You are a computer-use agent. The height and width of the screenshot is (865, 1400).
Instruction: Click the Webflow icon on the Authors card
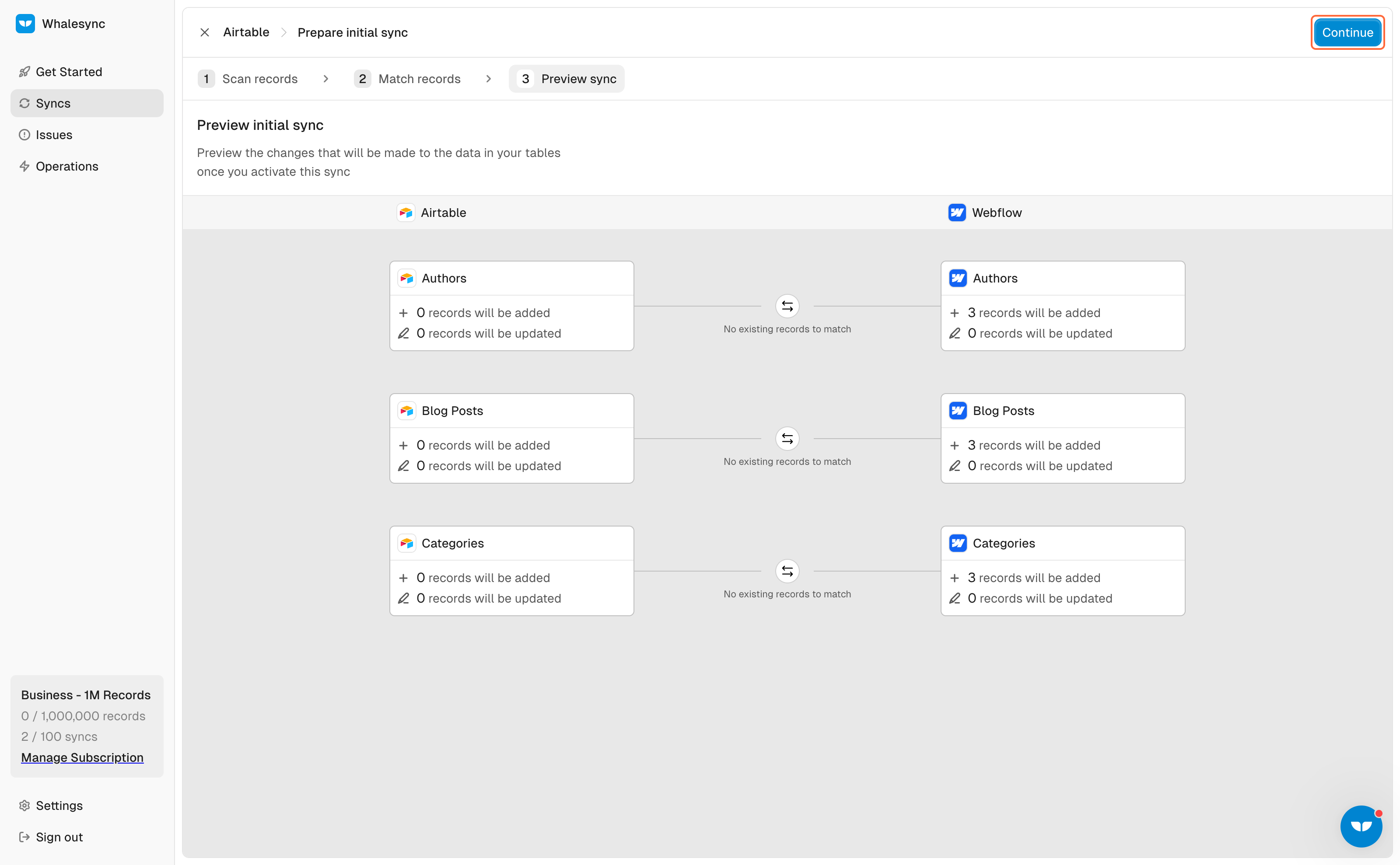958,278
